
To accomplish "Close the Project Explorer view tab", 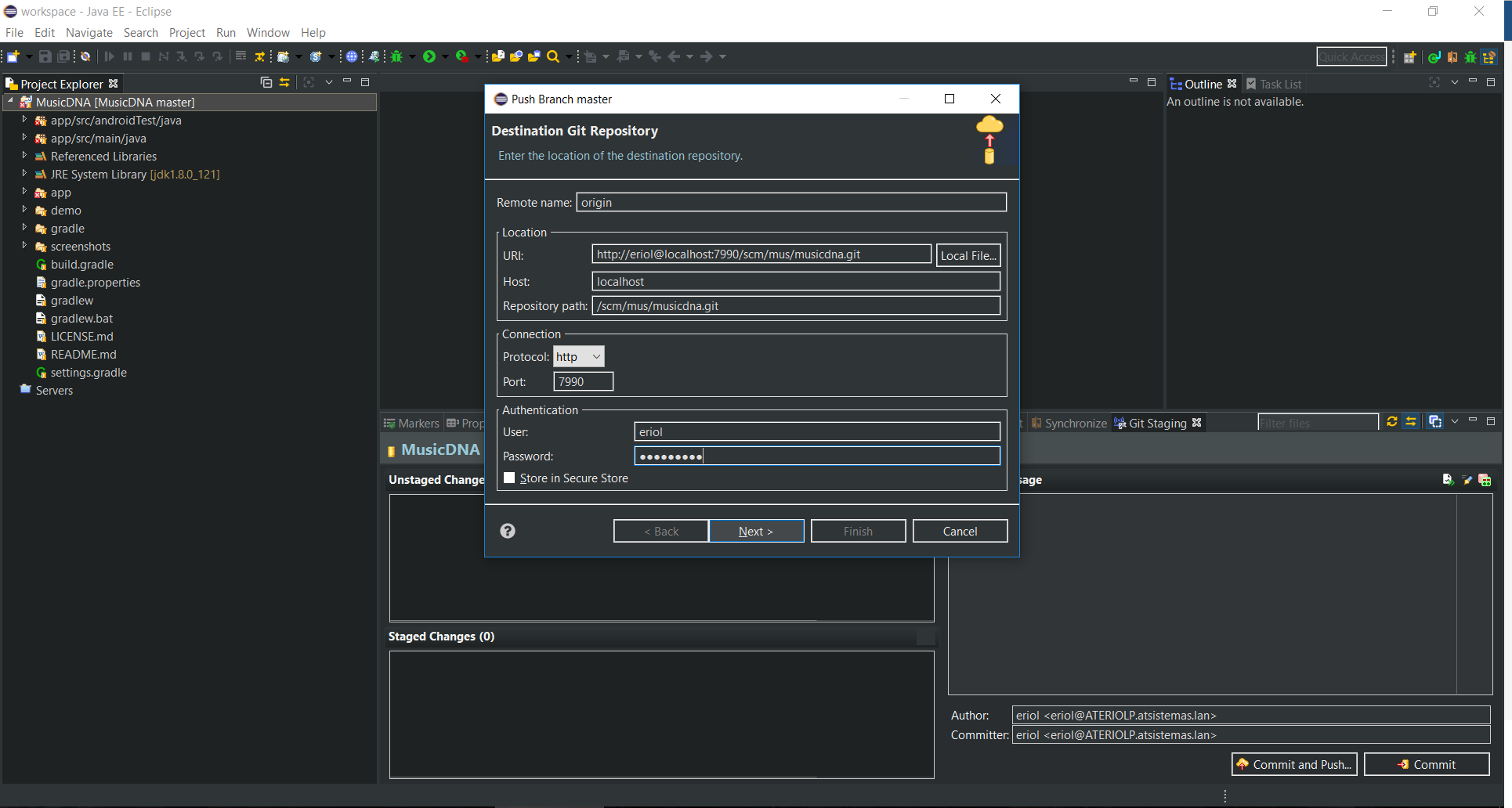I will coord(114,83).
